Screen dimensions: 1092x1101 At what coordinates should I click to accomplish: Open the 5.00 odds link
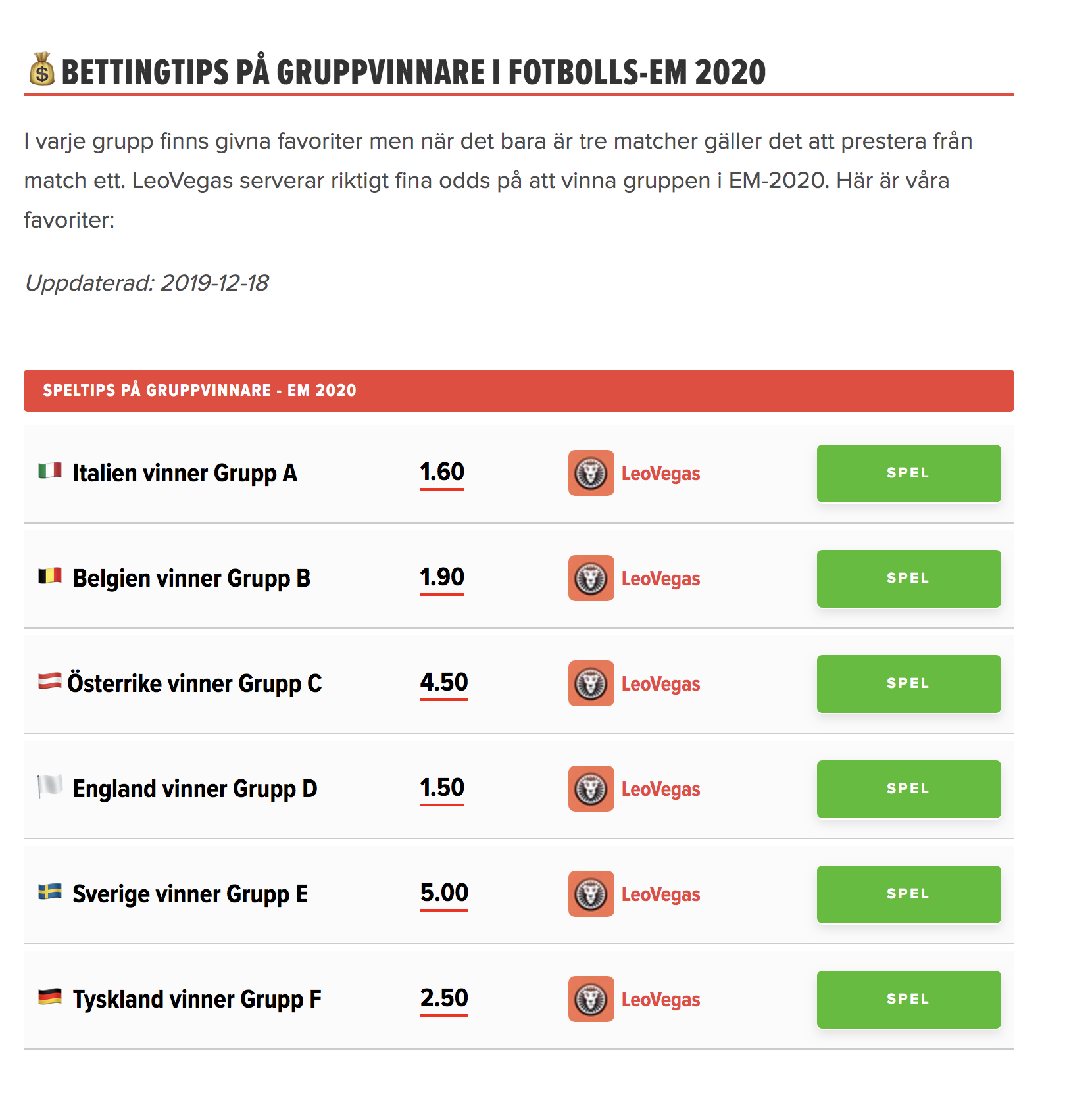[444, 893]
